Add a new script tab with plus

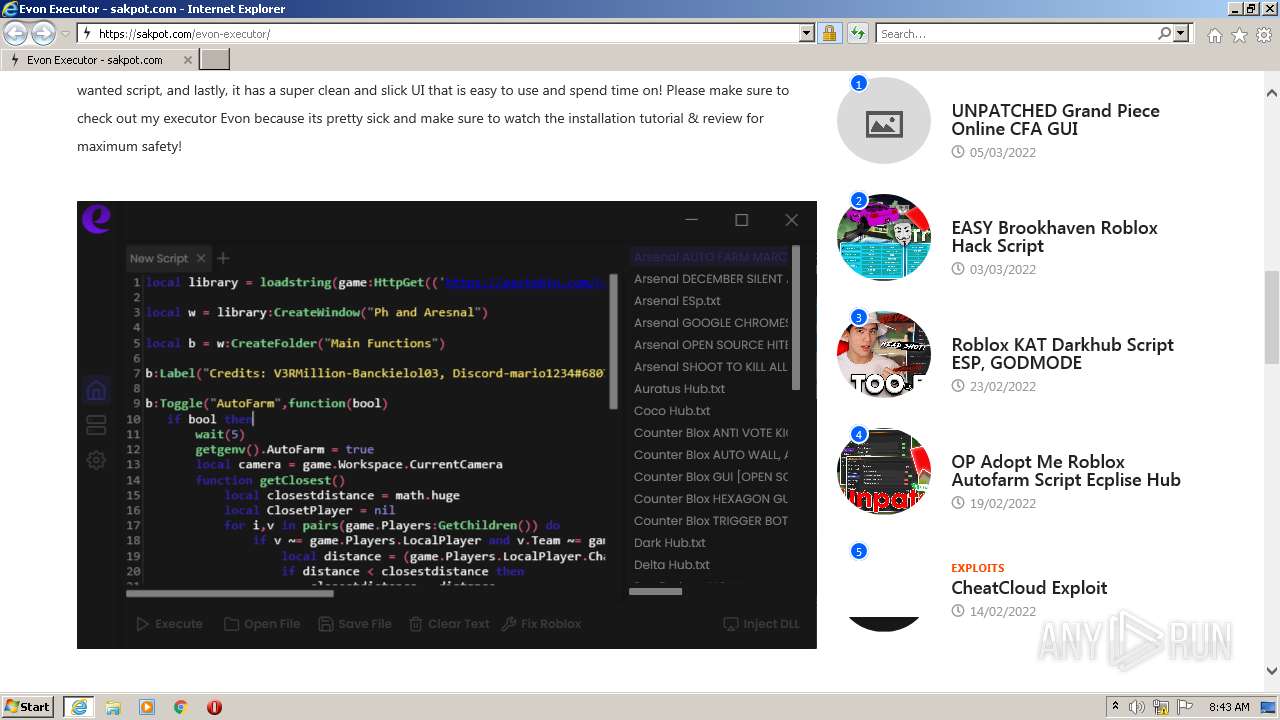[223, 258]
